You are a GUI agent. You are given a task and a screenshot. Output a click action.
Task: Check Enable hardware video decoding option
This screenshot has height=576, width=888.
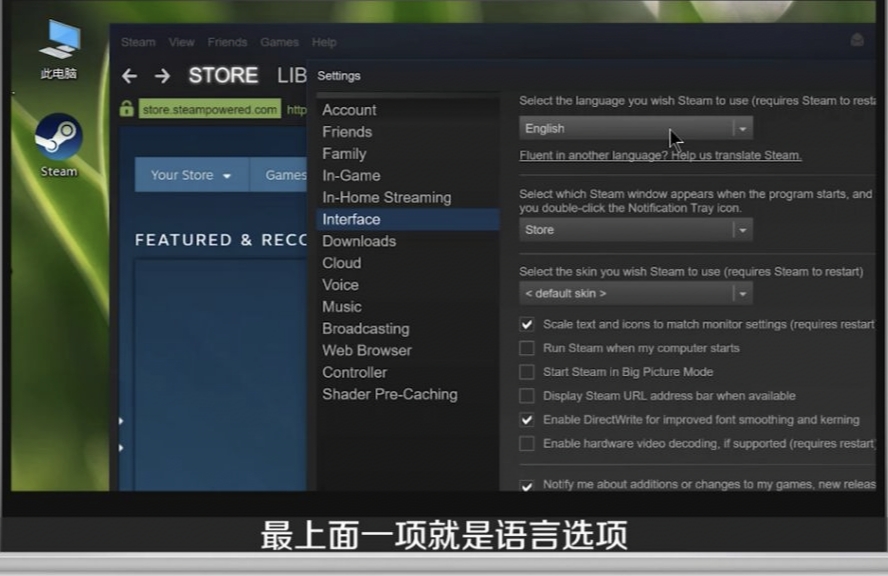[x=527, y=443]
